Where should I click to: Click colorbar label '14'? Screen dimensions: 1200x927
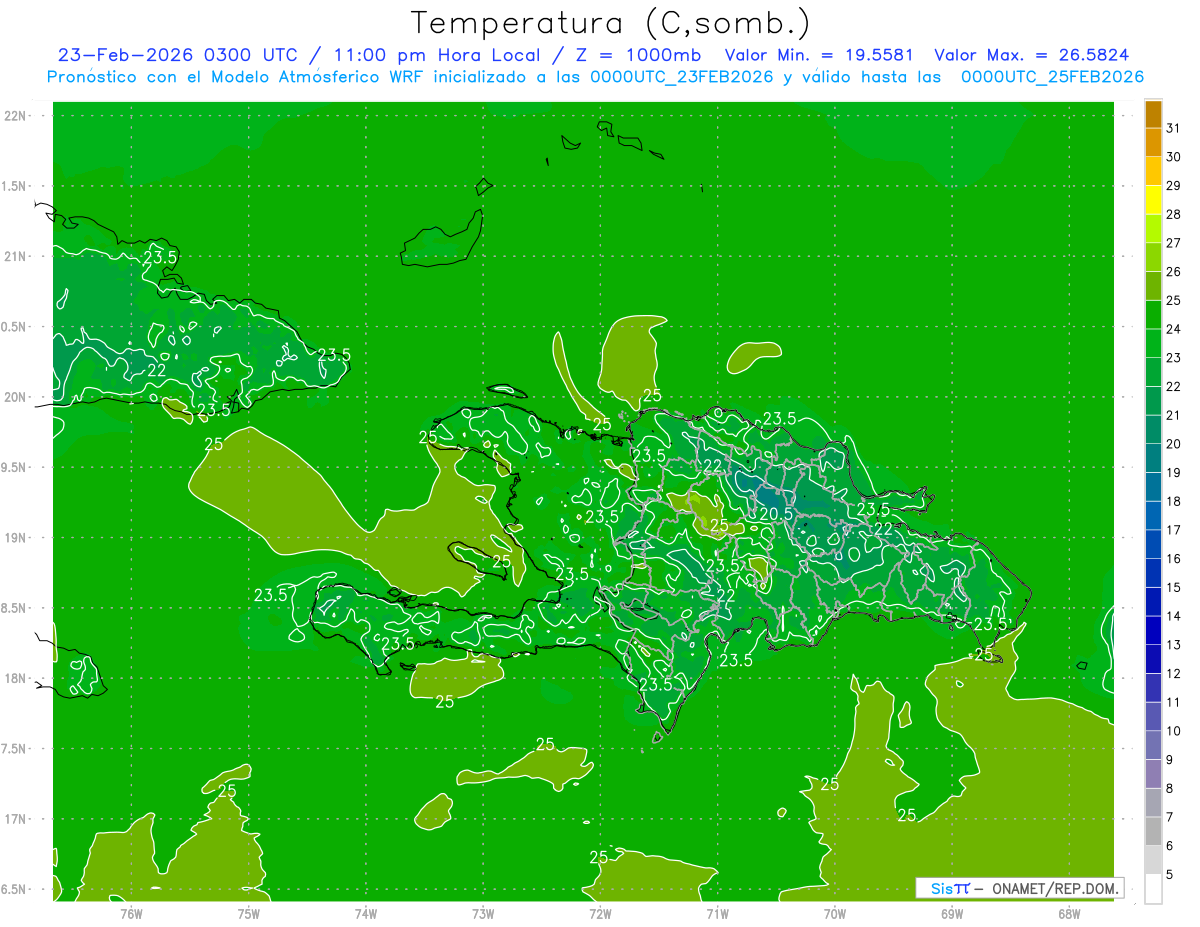[x=1173, y=616]
